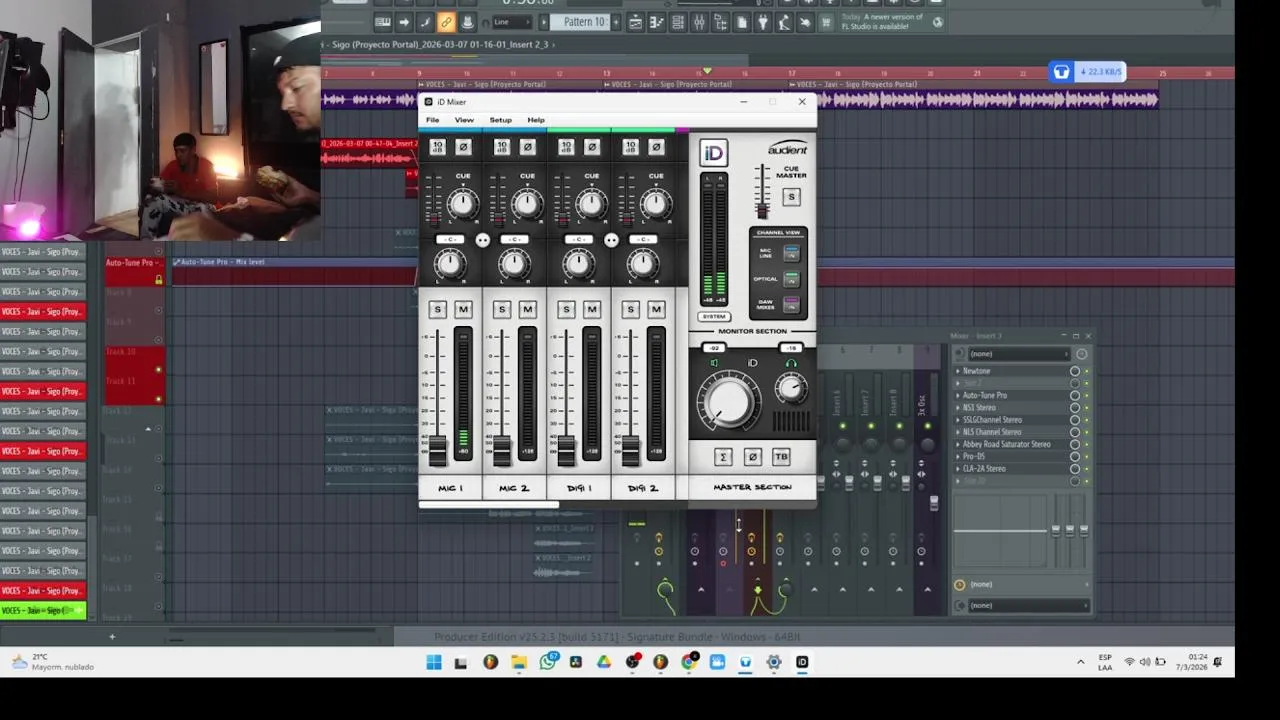Open the Windows Start menu

434,662
